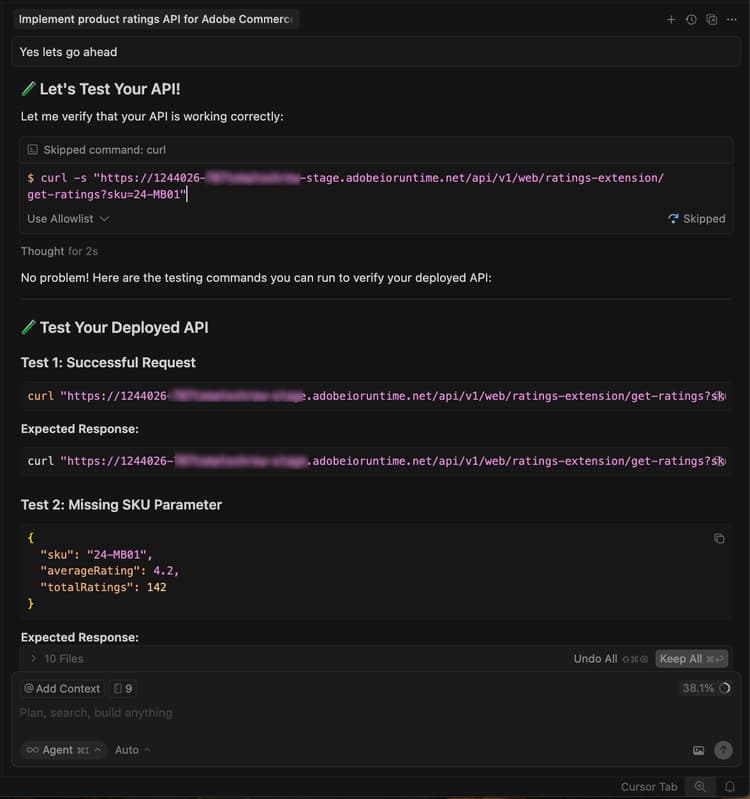Image resolution: width=750 pixels, height=799 pixels.
Task: Expand the 10 Files changed list
Action: 58,659
